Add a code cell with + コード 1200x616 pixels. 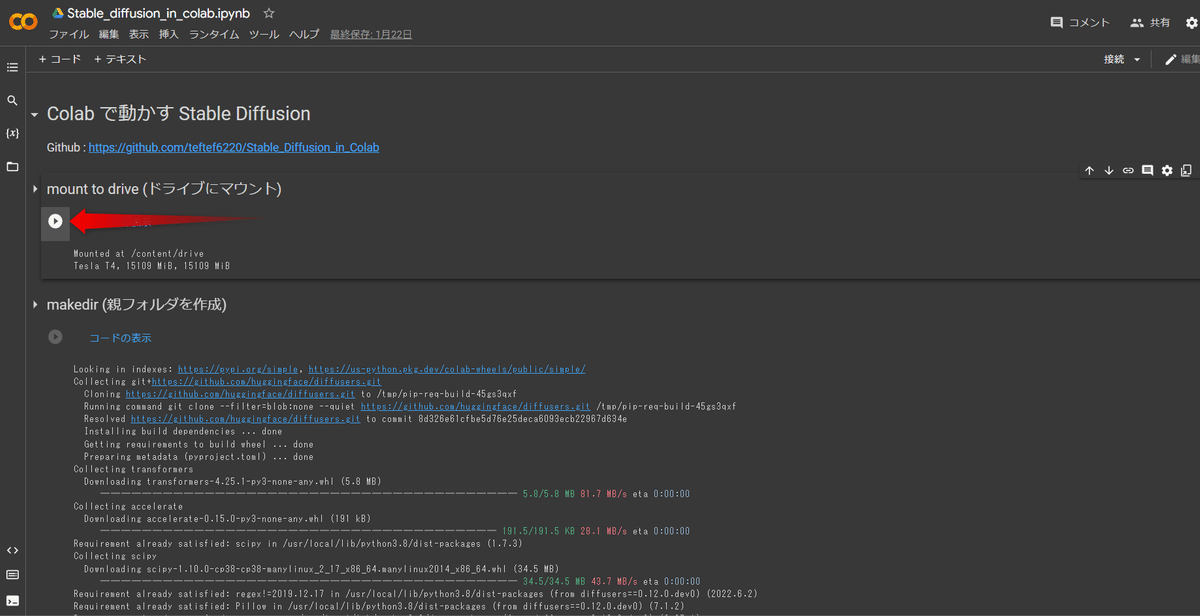60,59
